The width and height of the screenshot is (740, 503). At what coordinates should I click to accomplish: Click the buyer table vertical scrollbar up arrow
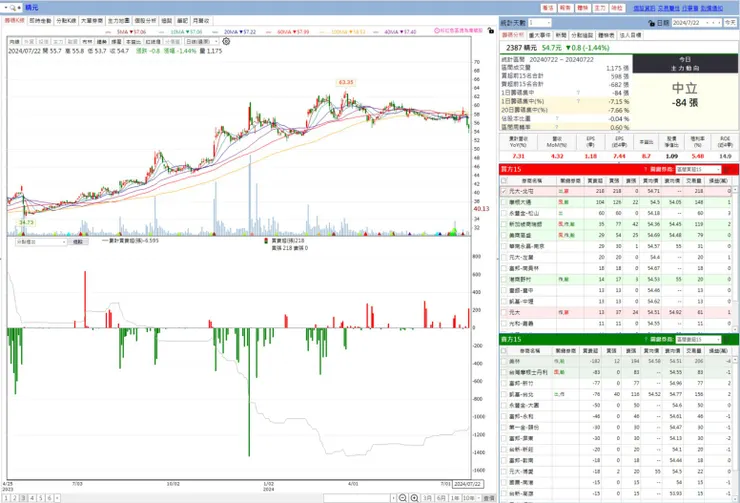pyautogui.click(x=735, y=189)
